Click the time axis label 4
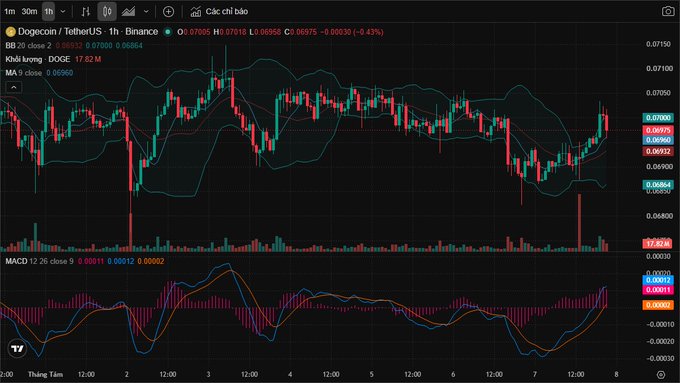The image size is (680, 383). point(290,374)
